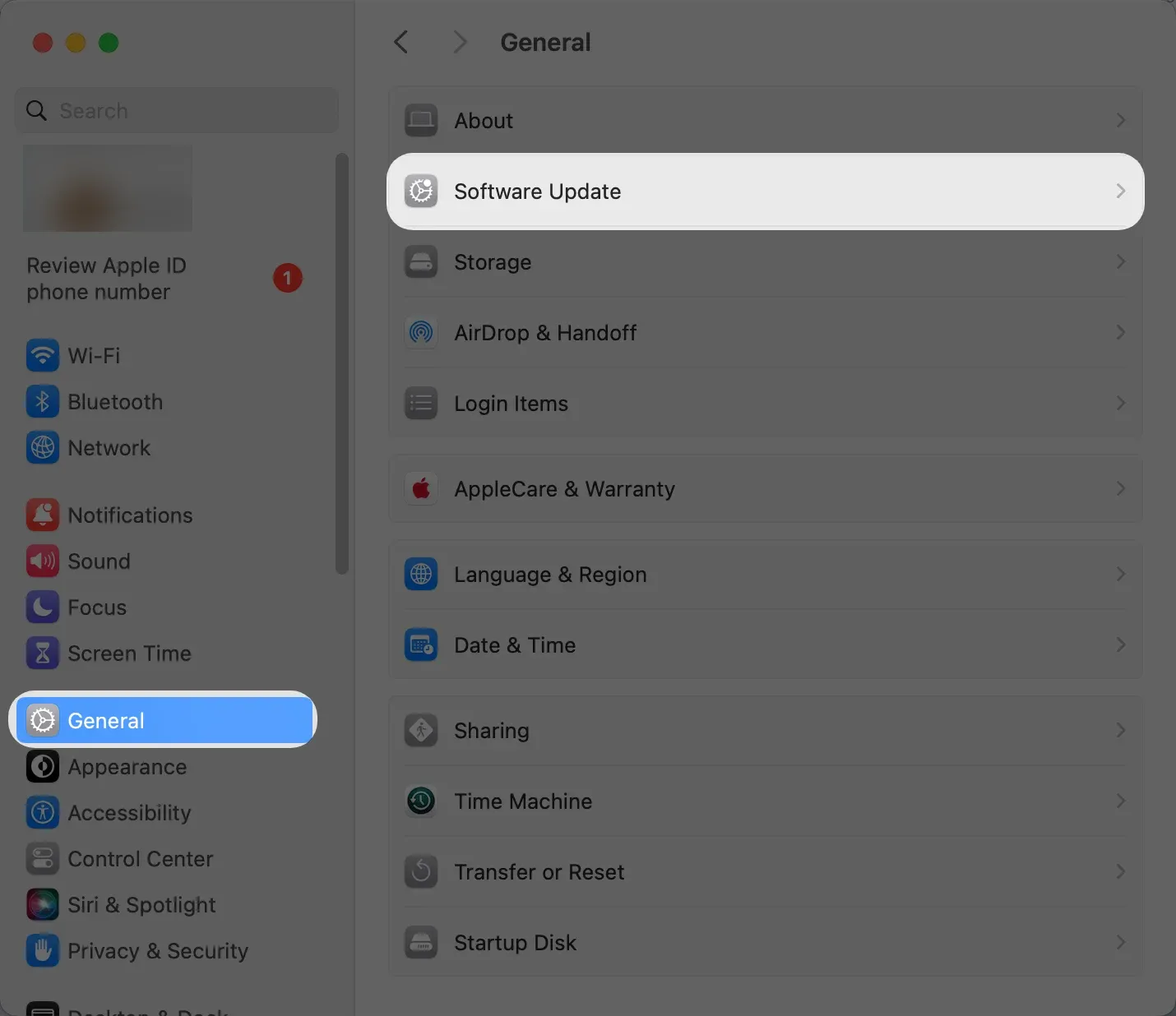Image resolution: width=1176 pixels, height=1016 pixels.
Task: Click the search magnifying glass icon
Action: 36,110
